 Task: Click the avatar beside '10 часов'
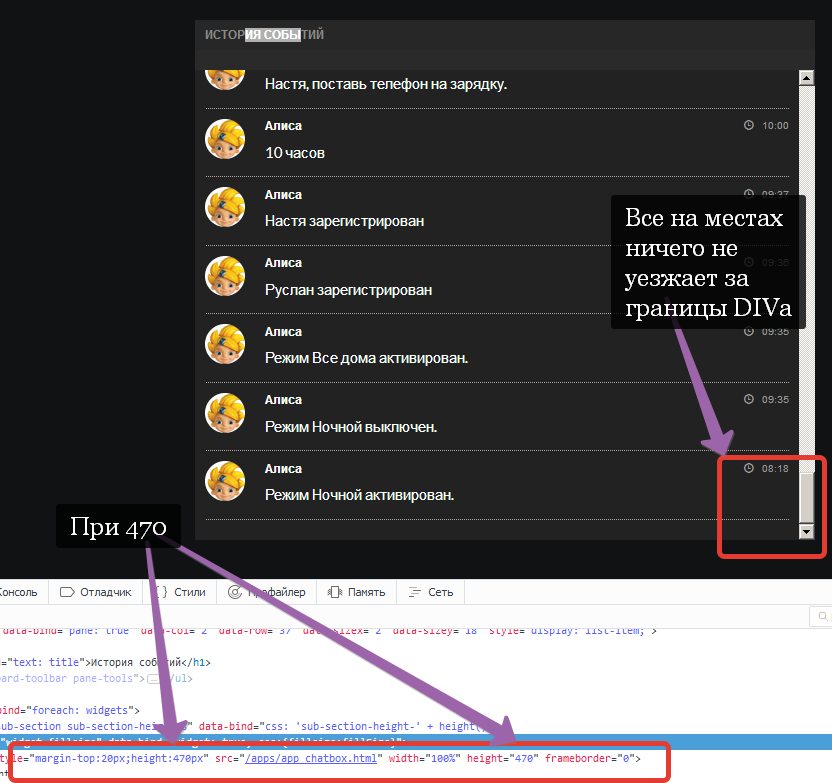click(x=225, y=139)
